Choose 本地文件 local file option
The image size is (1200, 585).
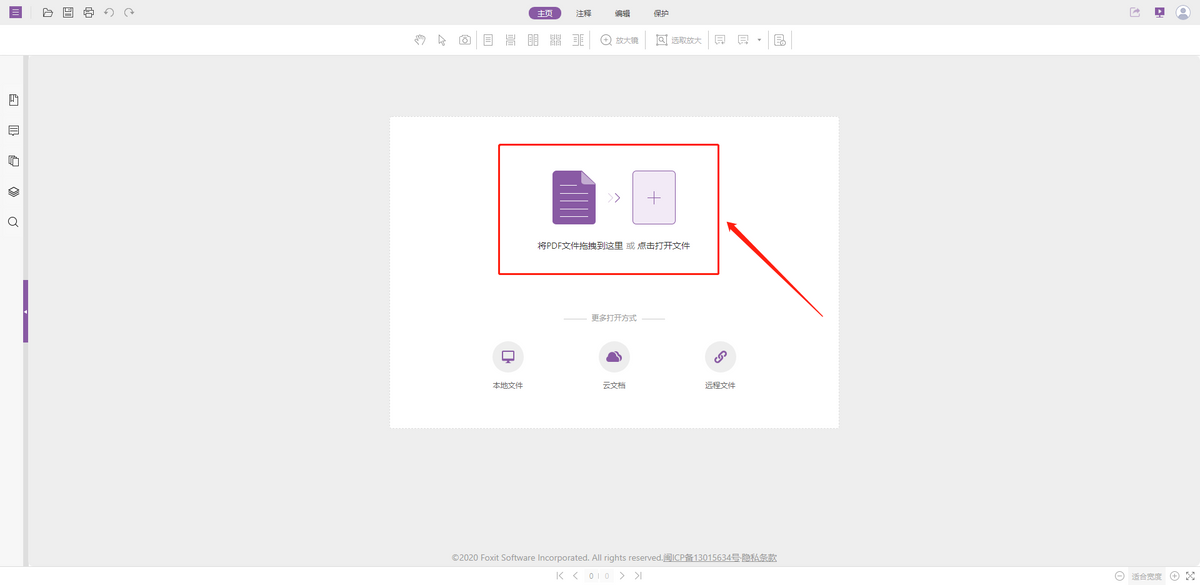508,365
